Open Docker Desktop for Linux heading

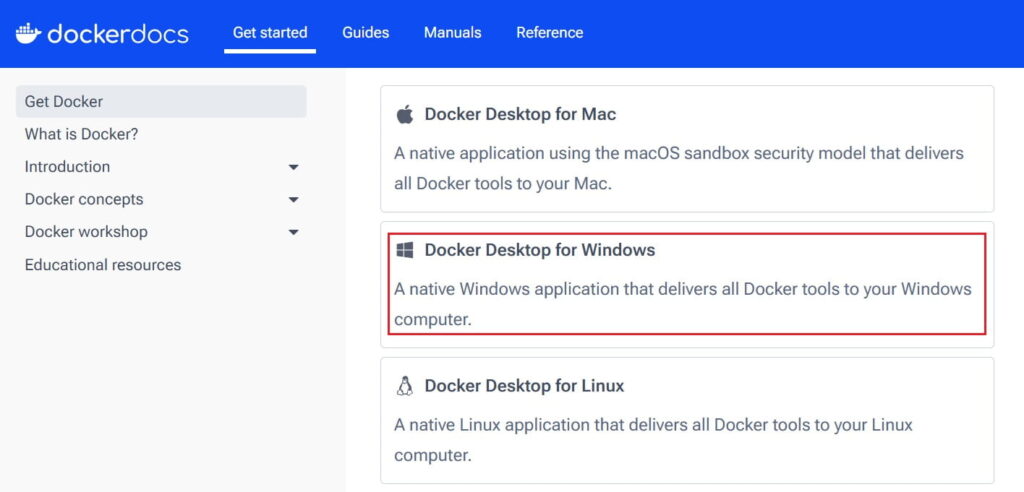pyautogui.click(x=524, y=386)
